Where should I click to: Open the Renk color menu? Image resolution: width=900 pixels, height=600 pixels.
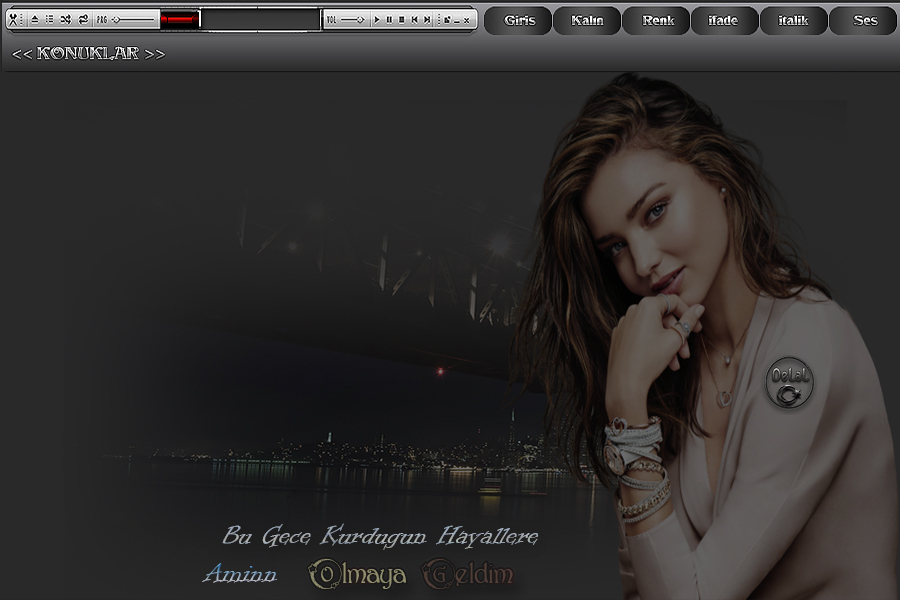[657, 21]
